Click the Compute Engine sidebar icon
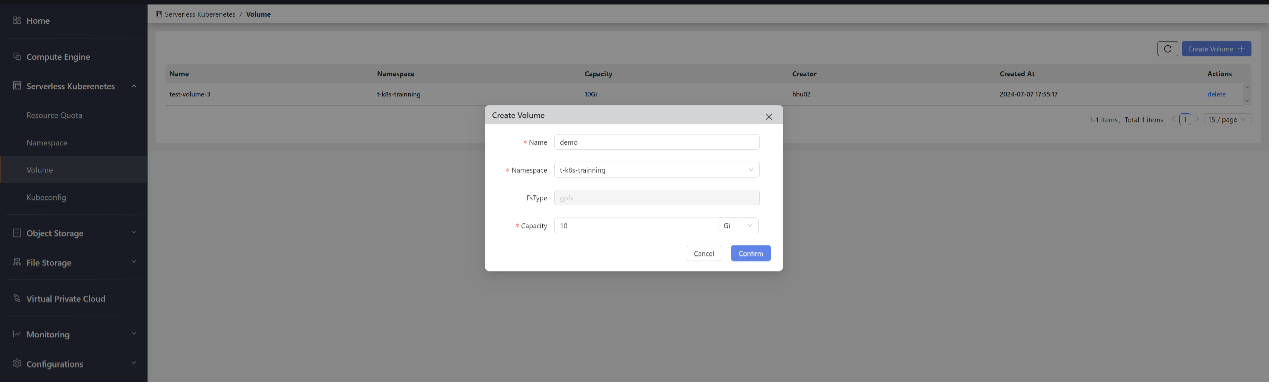The image size is (1274, 385). [x=17, y=57]
